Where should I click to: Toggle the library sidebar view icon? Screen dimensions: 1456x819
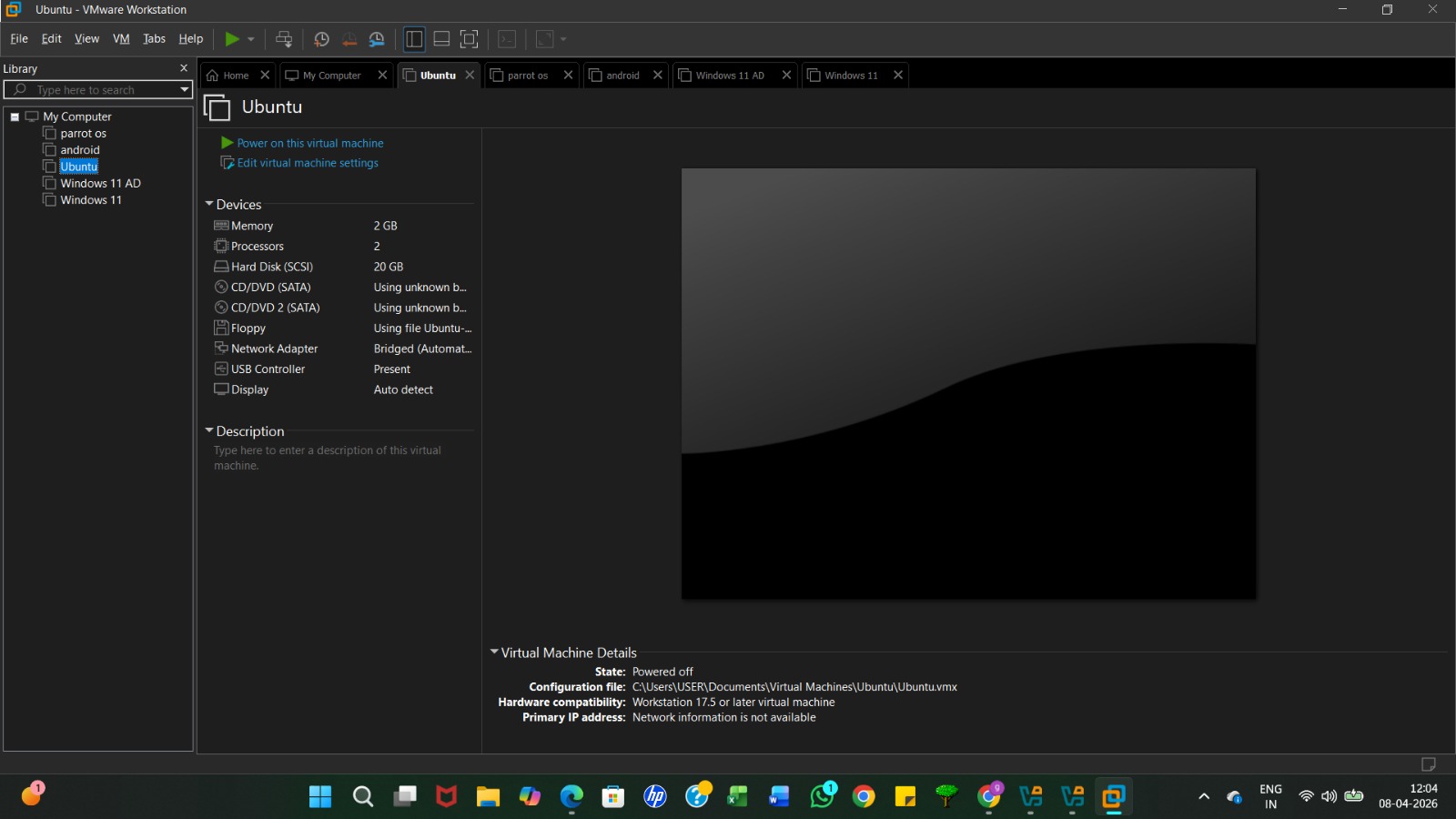[x=414, y=39]
